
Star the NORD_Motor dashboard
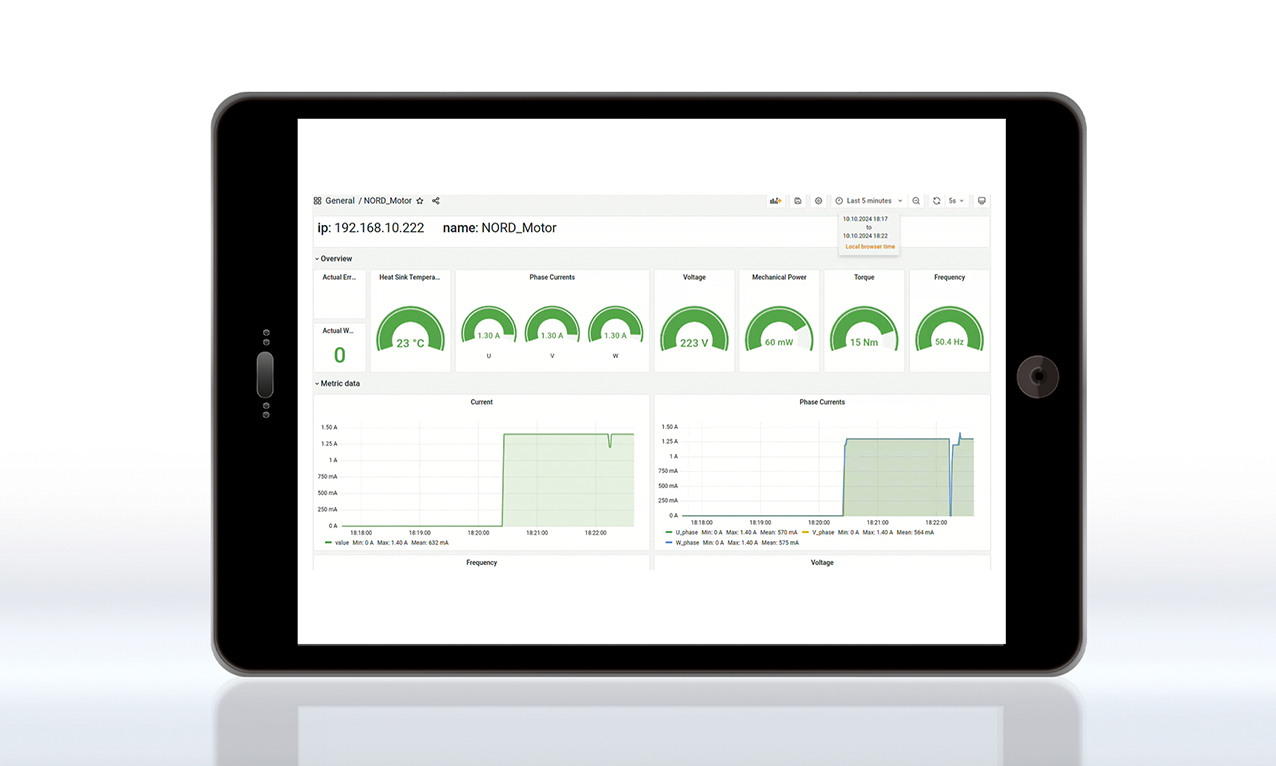[x=419, y=200]
